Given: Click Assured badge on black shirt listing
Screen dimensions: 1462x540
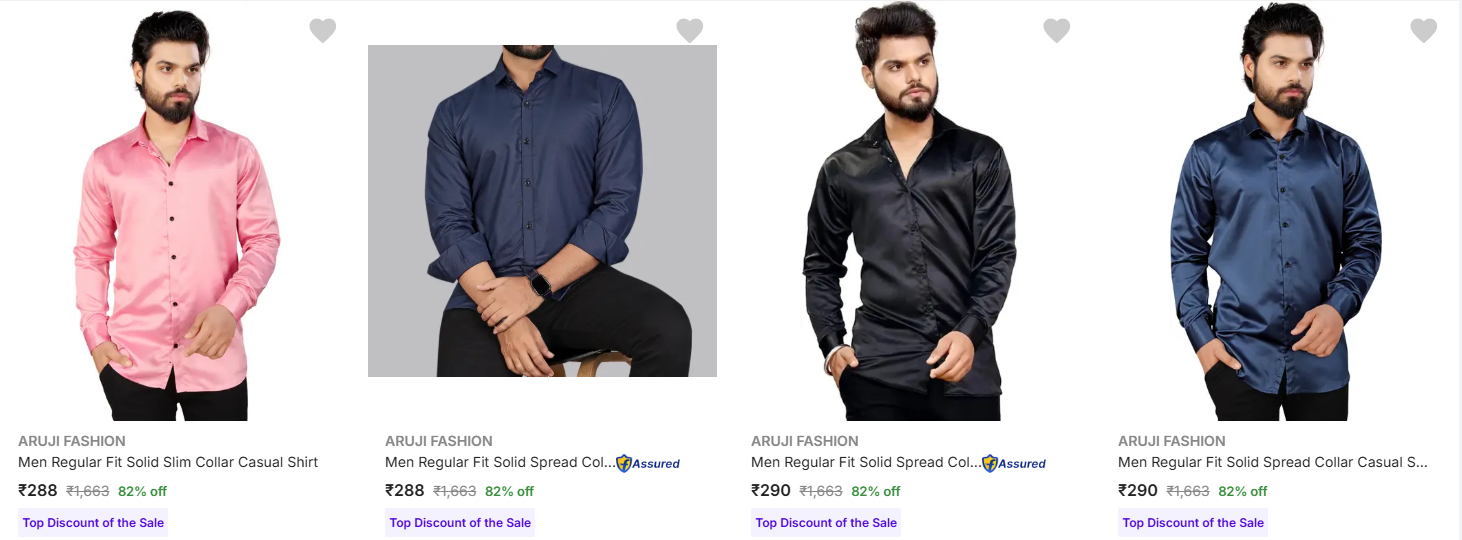Looking at the screenshot, I should point(1014,463).
